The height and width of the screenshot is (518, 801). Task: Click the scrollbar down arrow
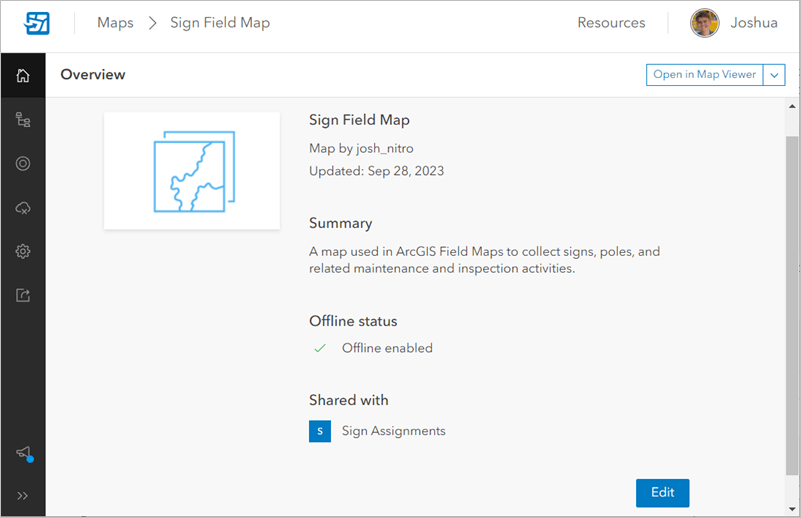pos(792,509)
